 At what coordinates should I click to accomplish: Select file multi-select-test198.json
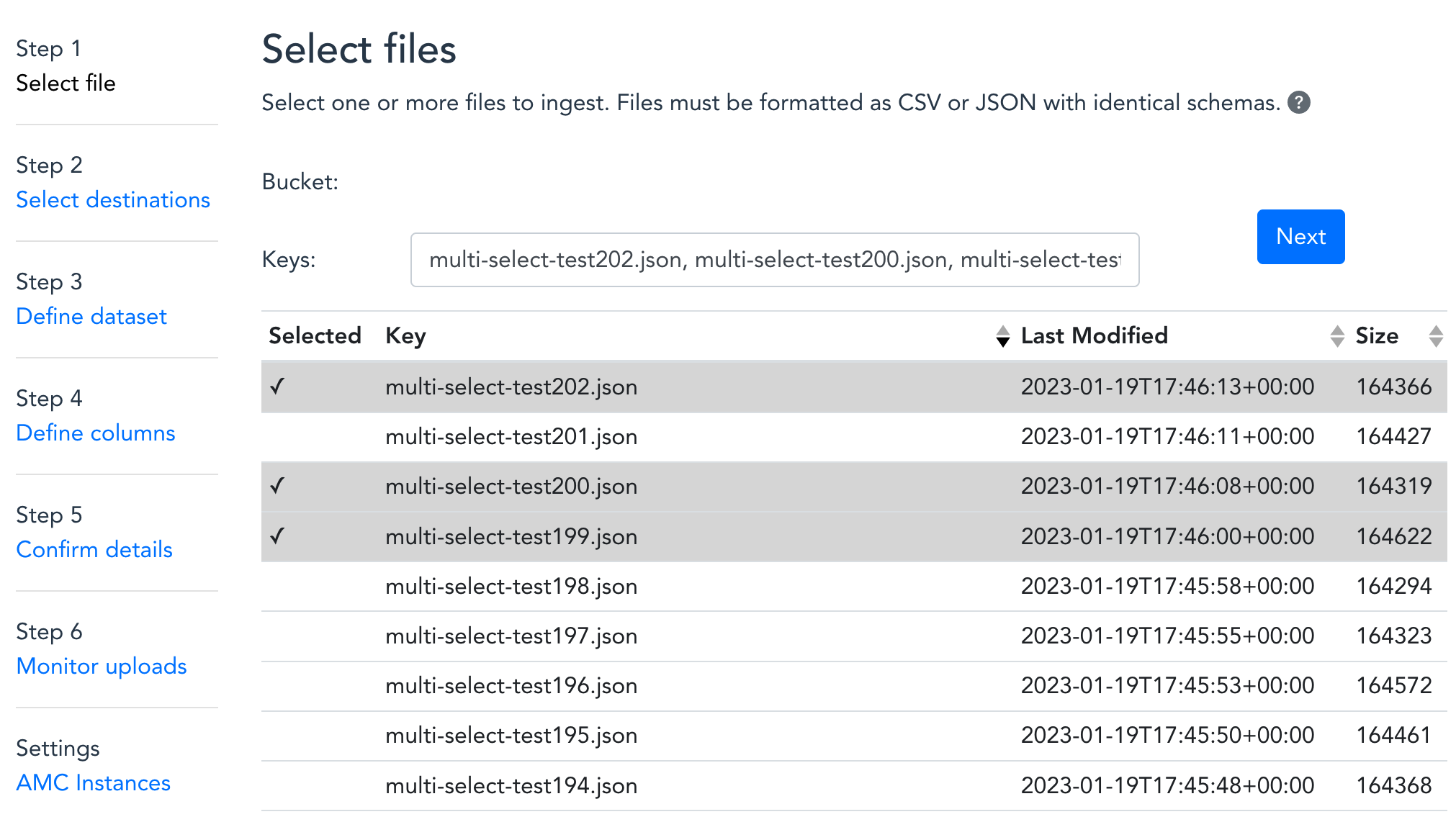[x=511, y=587]
